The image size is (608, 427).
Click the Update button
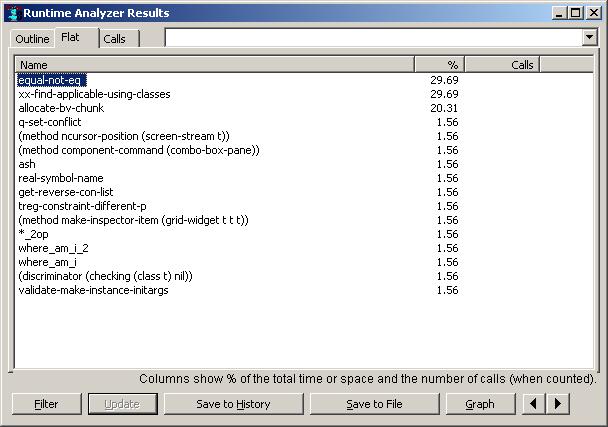click(x=123, y=404)
